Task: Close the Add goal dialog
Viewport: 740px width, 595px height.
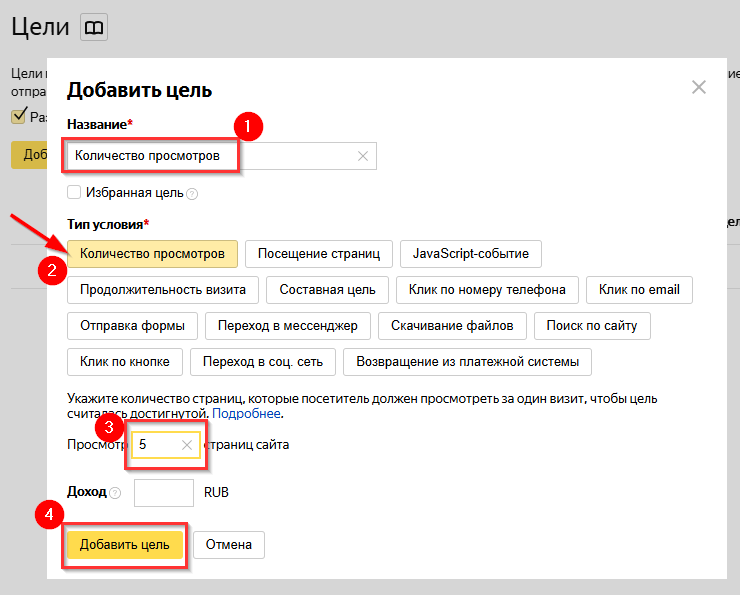Action: (x=699, y=88)
